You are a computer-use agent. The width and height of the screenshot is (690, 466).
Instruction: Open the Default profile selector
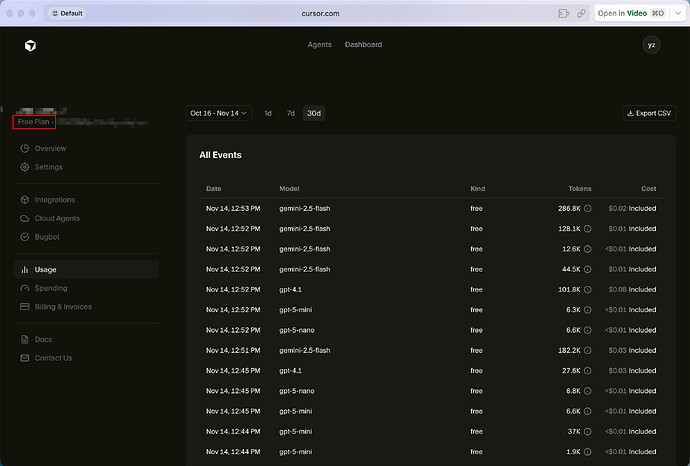pyautogui.click(x=67, y=13)
